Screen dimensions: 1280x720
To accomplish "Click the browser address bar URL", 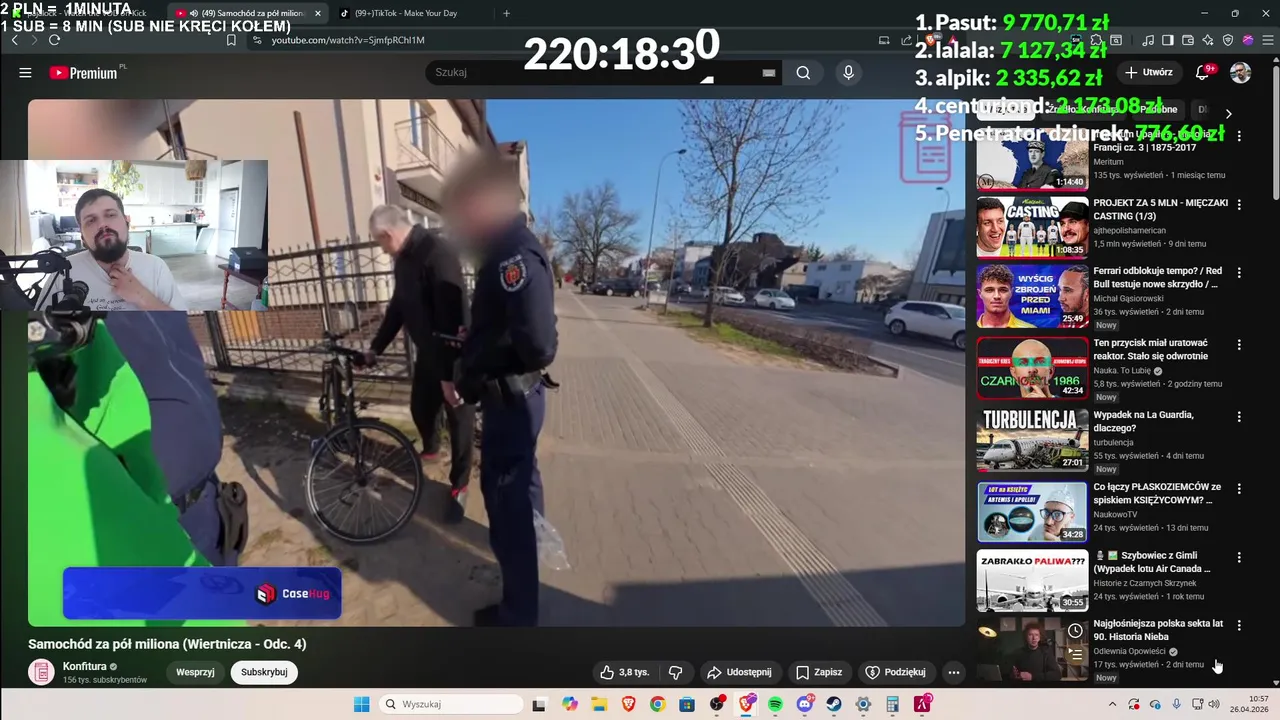I will 348,40.
